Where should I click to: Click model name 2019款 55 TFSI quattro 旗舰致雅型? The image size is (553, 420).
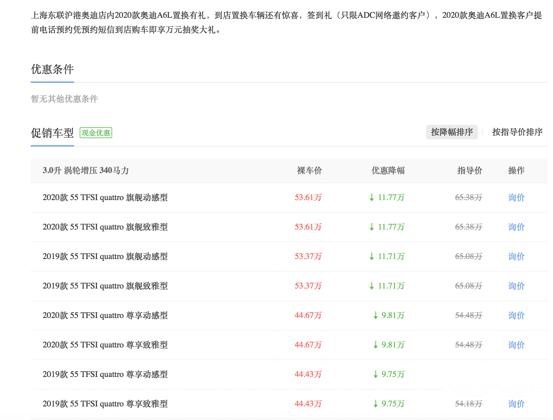105,286
